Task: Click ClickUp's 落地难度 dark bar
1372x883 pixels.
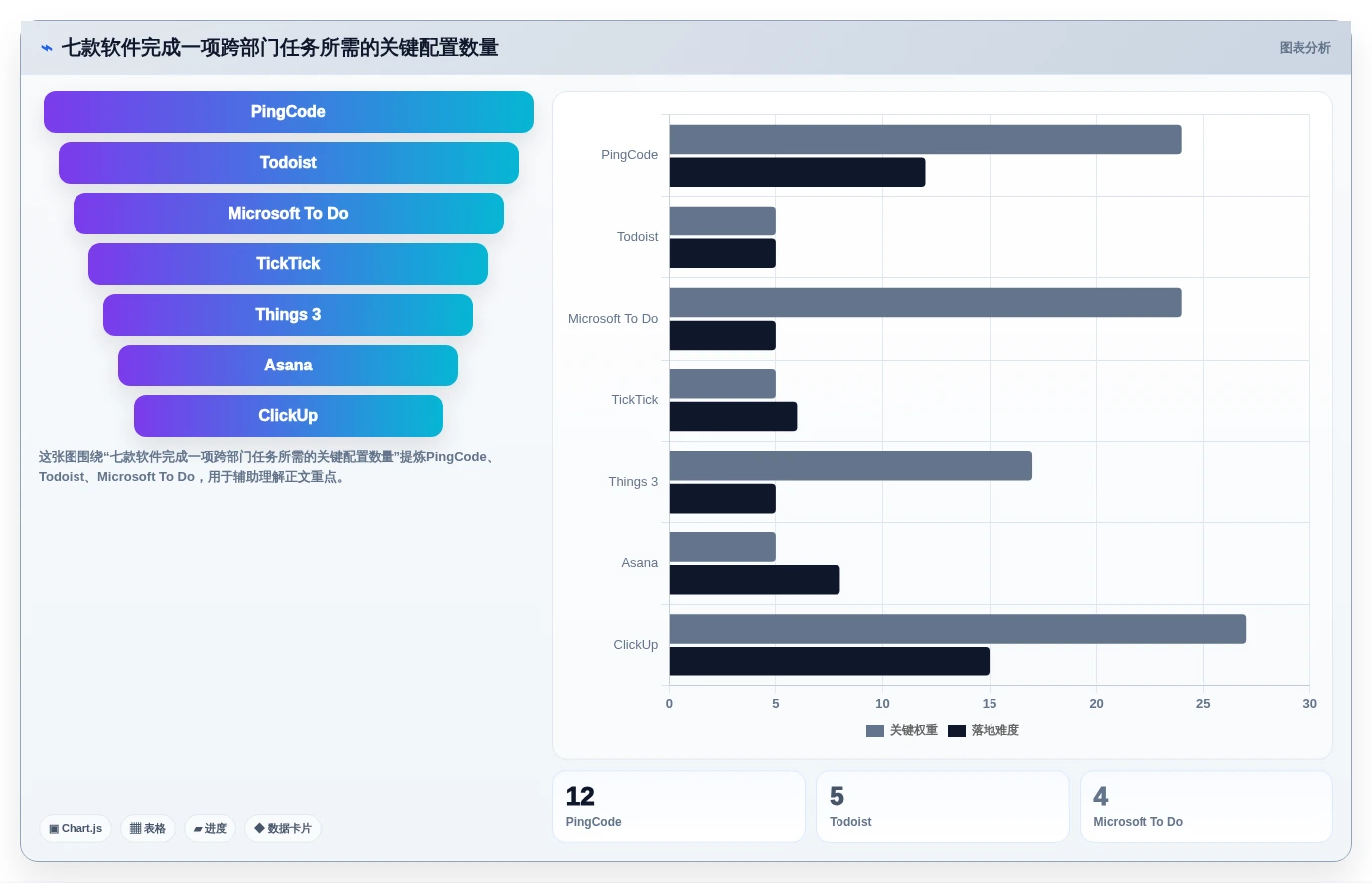Action: [x=830, y=661]
